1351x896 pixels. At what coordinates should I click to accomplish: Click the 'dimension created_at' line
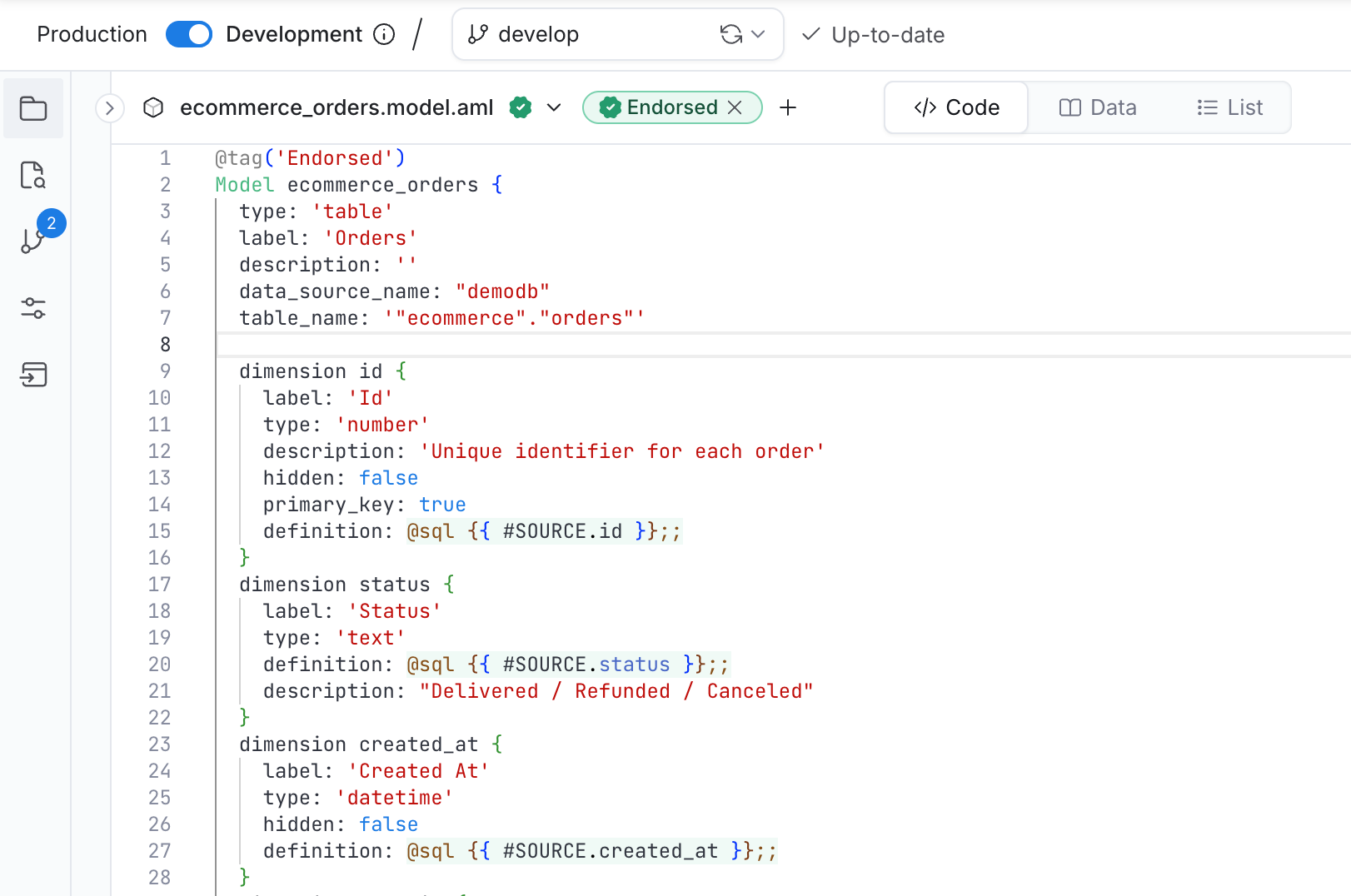[x=371, y=744]
